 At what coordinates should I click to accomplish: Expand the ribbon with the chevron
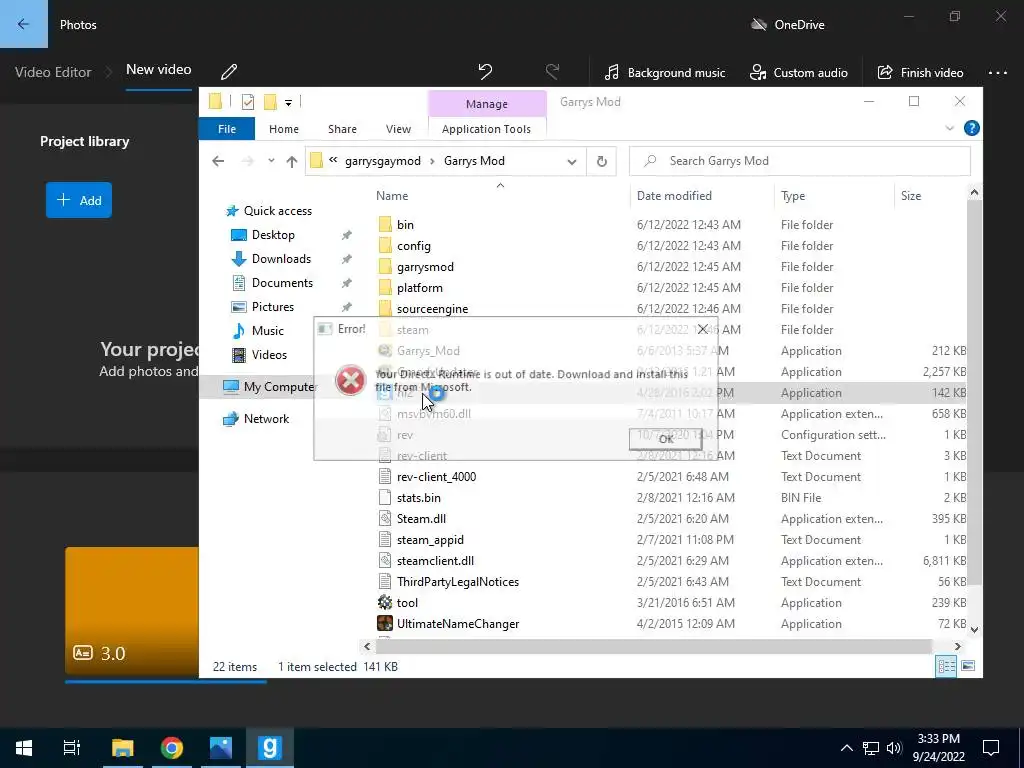tap(950, 129)
